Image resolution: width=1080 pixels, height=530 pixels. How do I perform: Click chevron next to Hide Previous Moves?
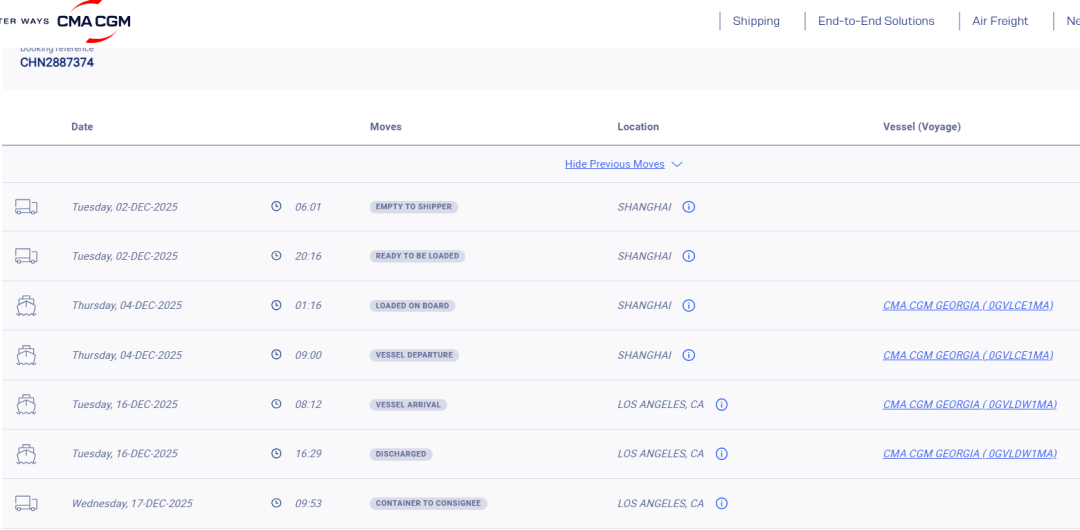677,164
